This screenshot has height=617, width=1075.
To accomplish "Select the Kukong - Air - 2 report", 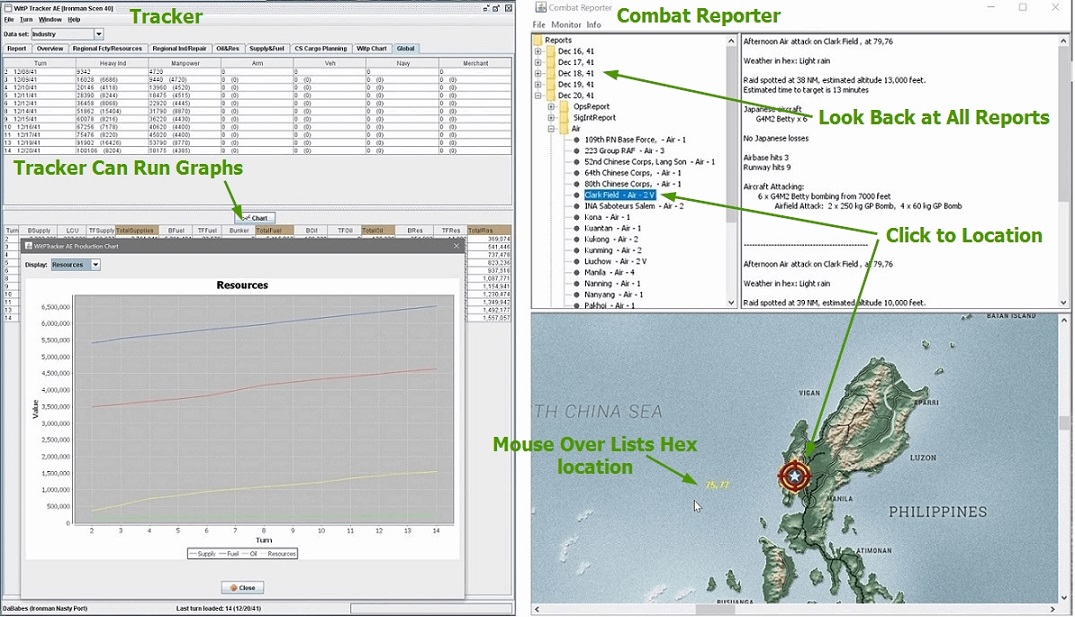I will 611,239.
